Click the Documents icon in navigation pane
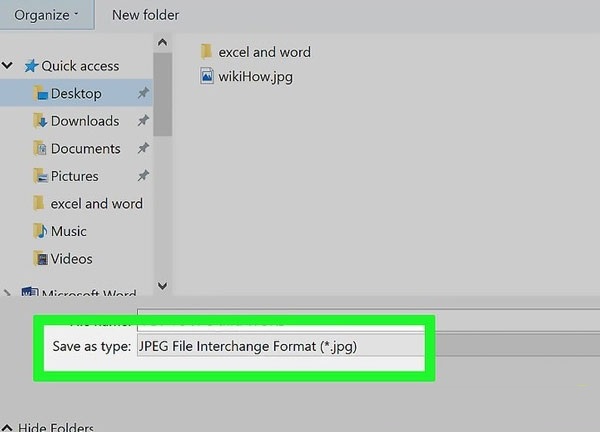 pyautogui.click(x=40, y=148)
